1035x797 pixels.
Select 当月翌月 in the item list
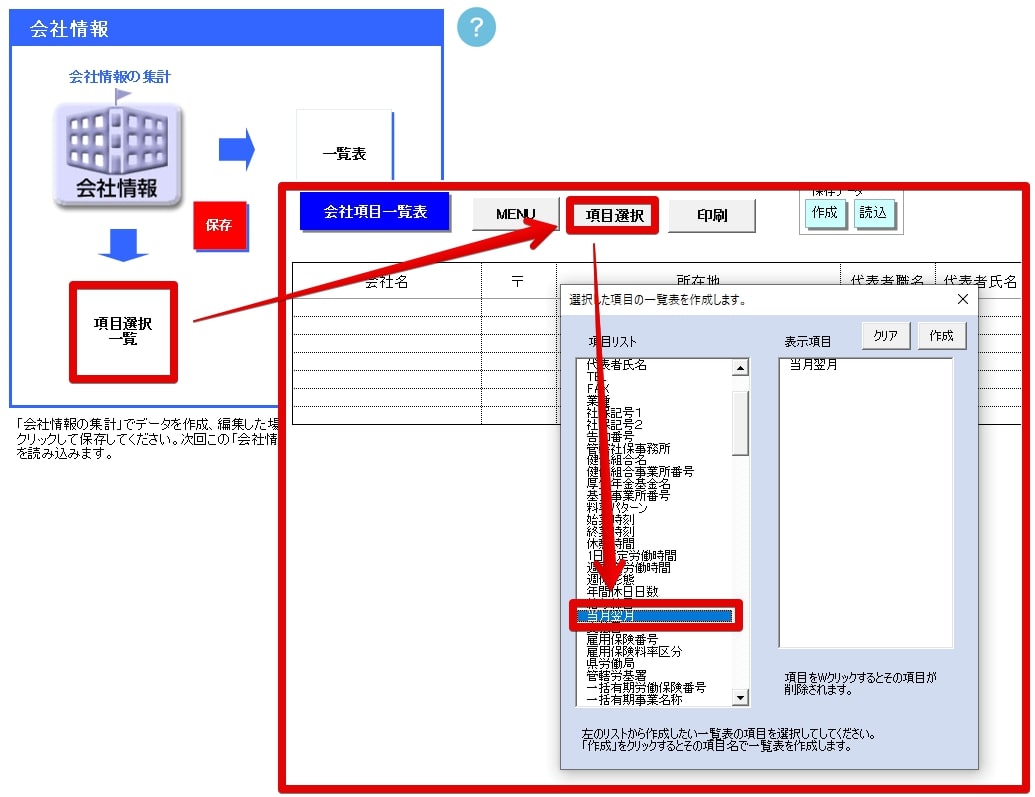(654, 615)
